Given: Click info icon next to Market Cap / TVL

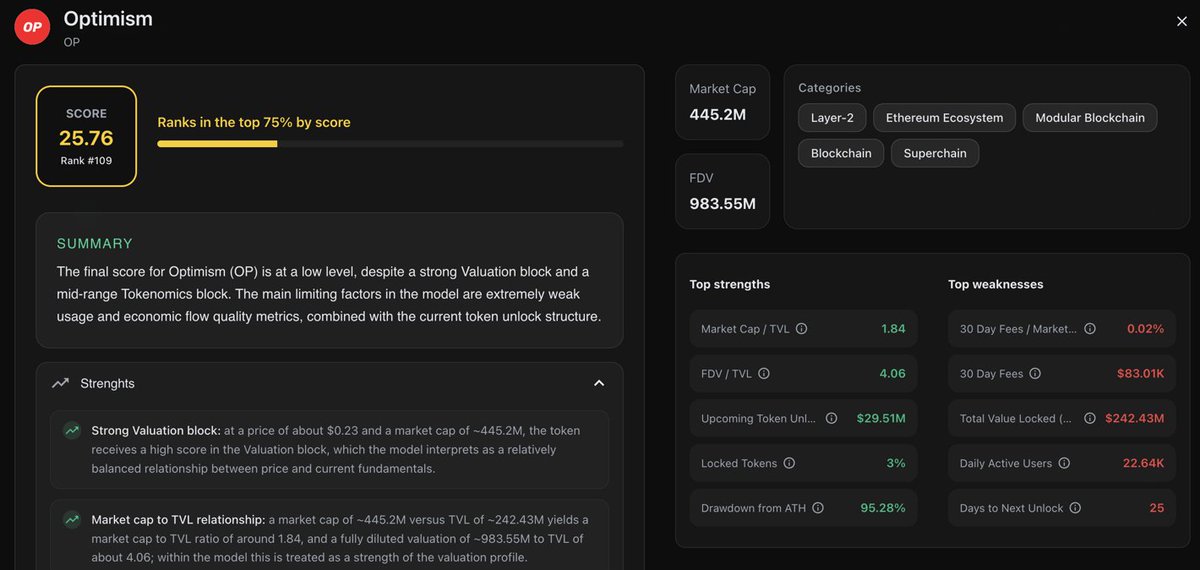Looking at the screenshot, I should (x=801, y=329).
